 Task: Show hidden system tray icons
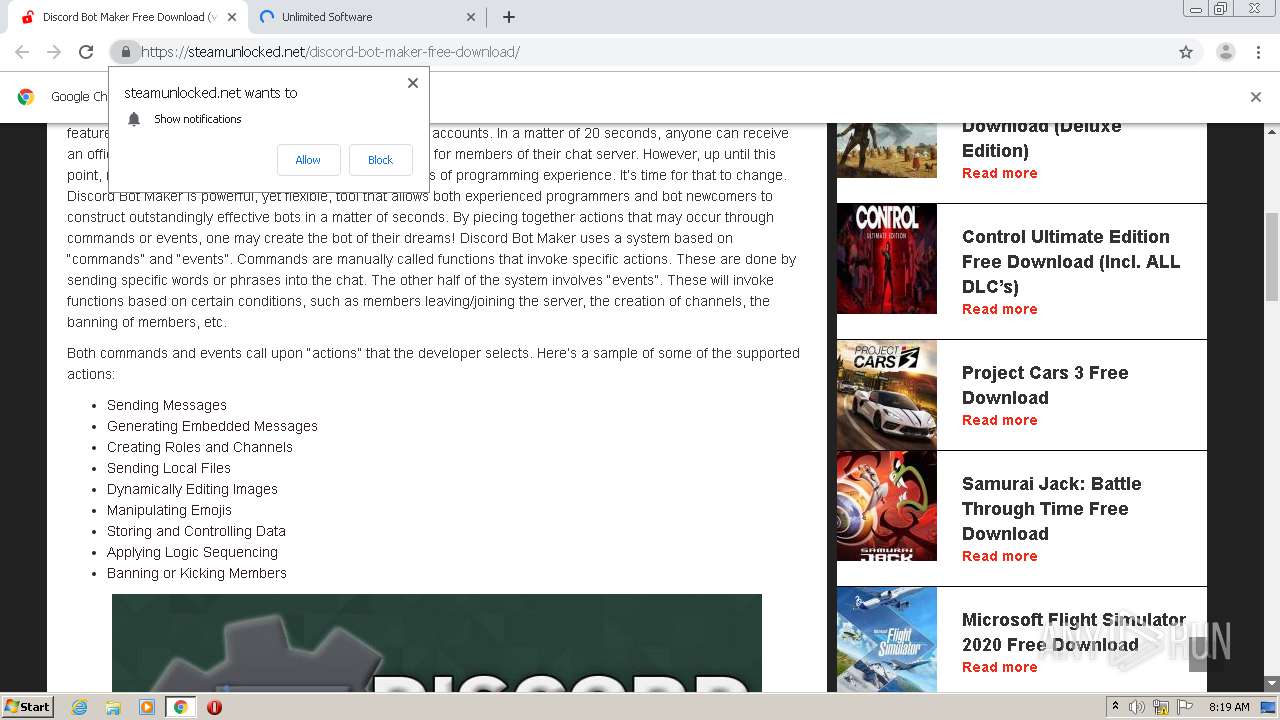[1115, 707]
